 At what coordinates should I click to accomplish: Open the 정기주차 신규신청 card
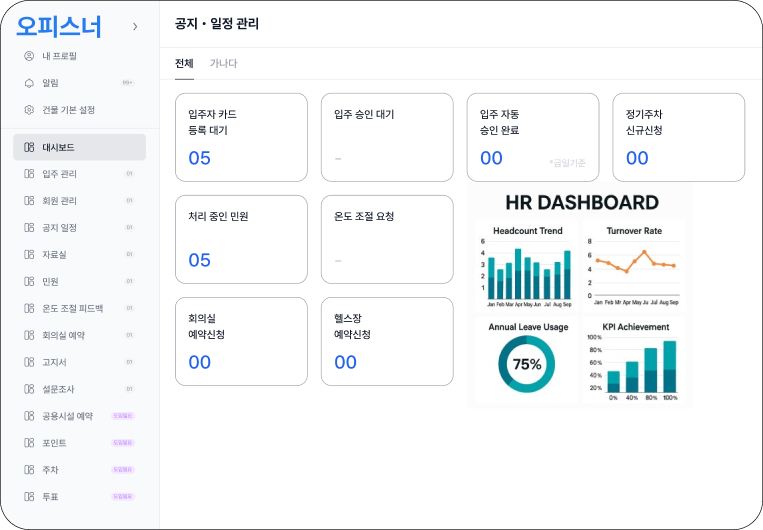pyautogui.click(x=679, y=137)
